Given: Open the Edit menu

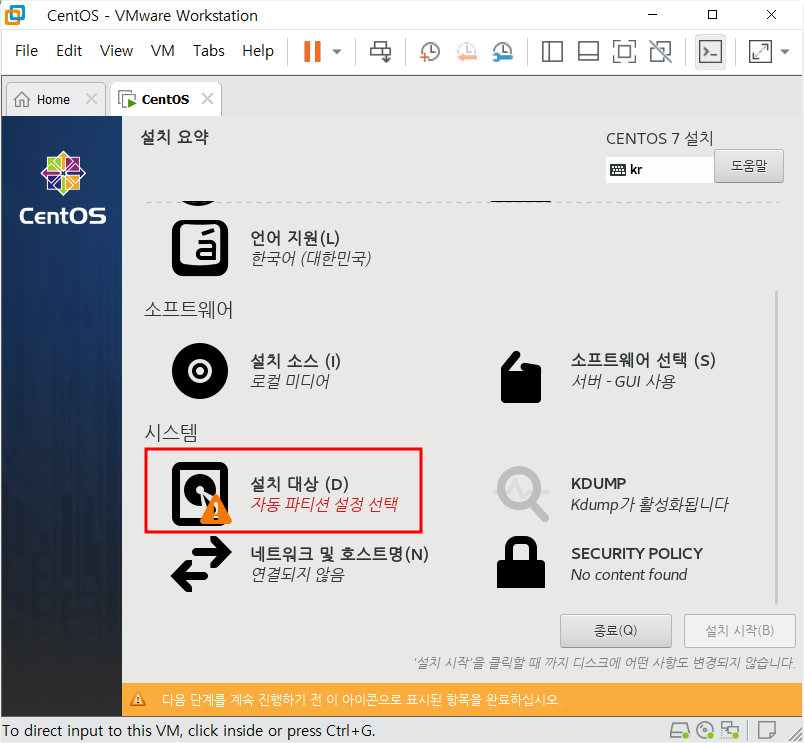Looking at the screenshot, I should click(x=69, y=51).
